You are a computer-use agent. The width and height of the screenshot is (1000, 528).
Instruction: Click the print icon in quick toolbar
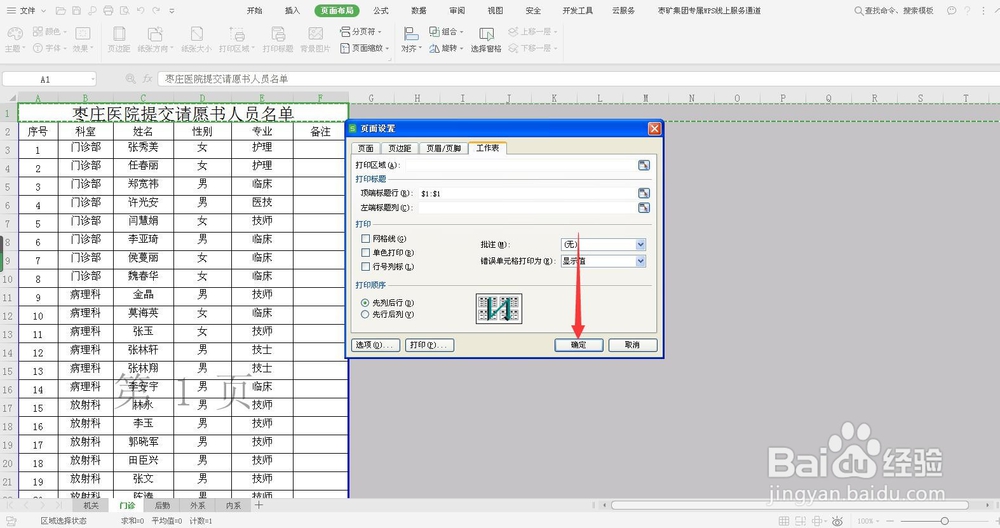pos(108,11)
